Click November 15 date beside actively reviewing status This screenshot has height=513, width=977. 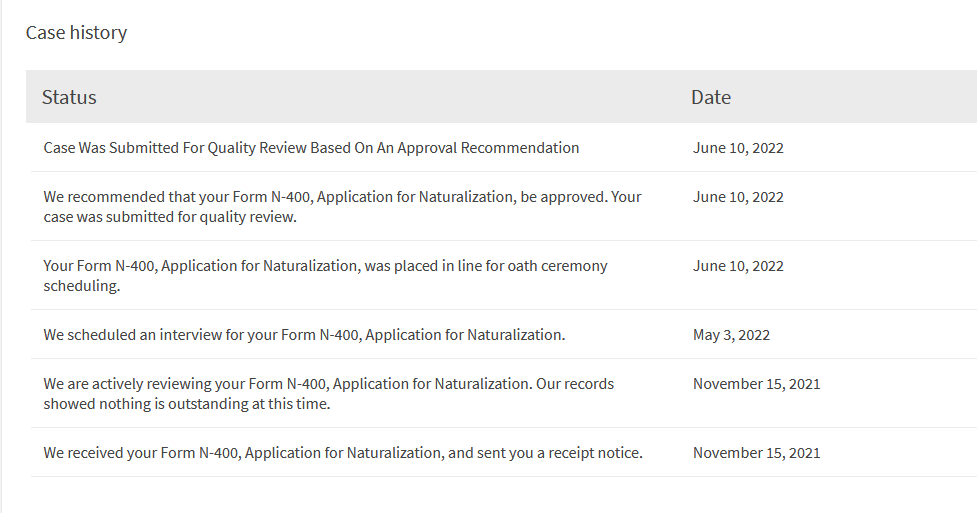pos(756,384)
